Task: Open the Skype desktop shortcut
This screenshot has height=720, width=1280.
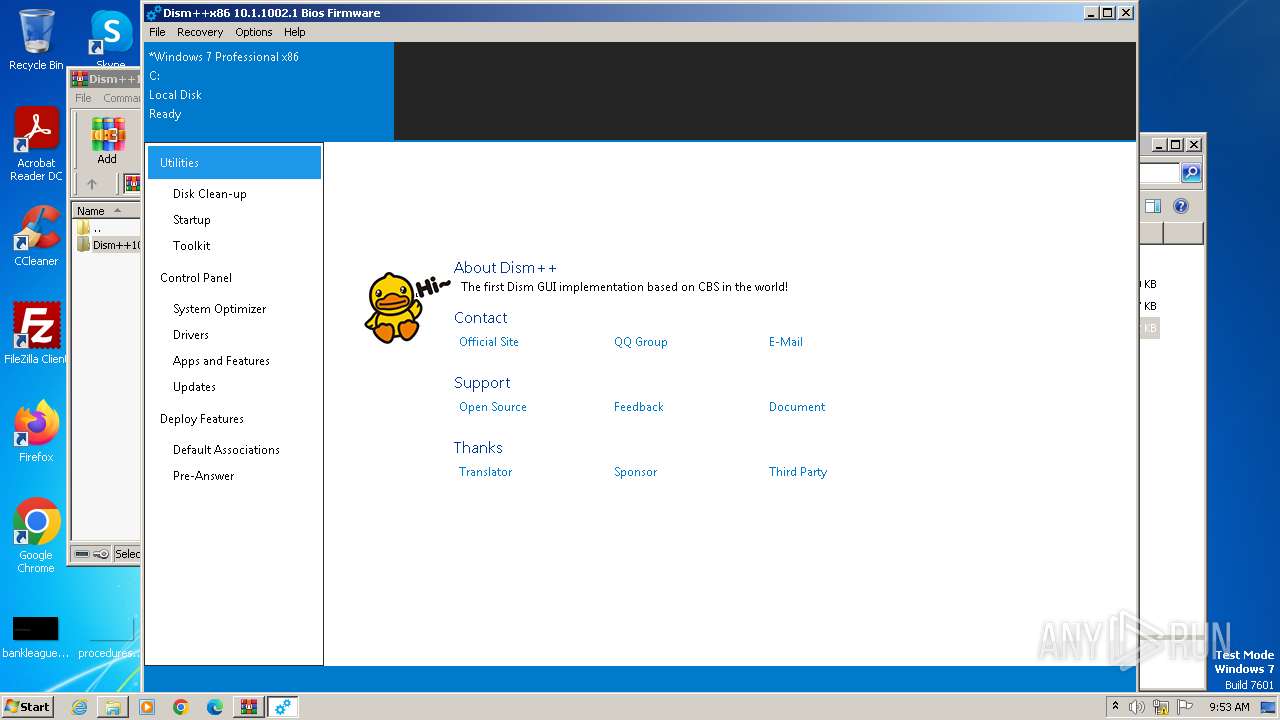Action: click(111, 40)
